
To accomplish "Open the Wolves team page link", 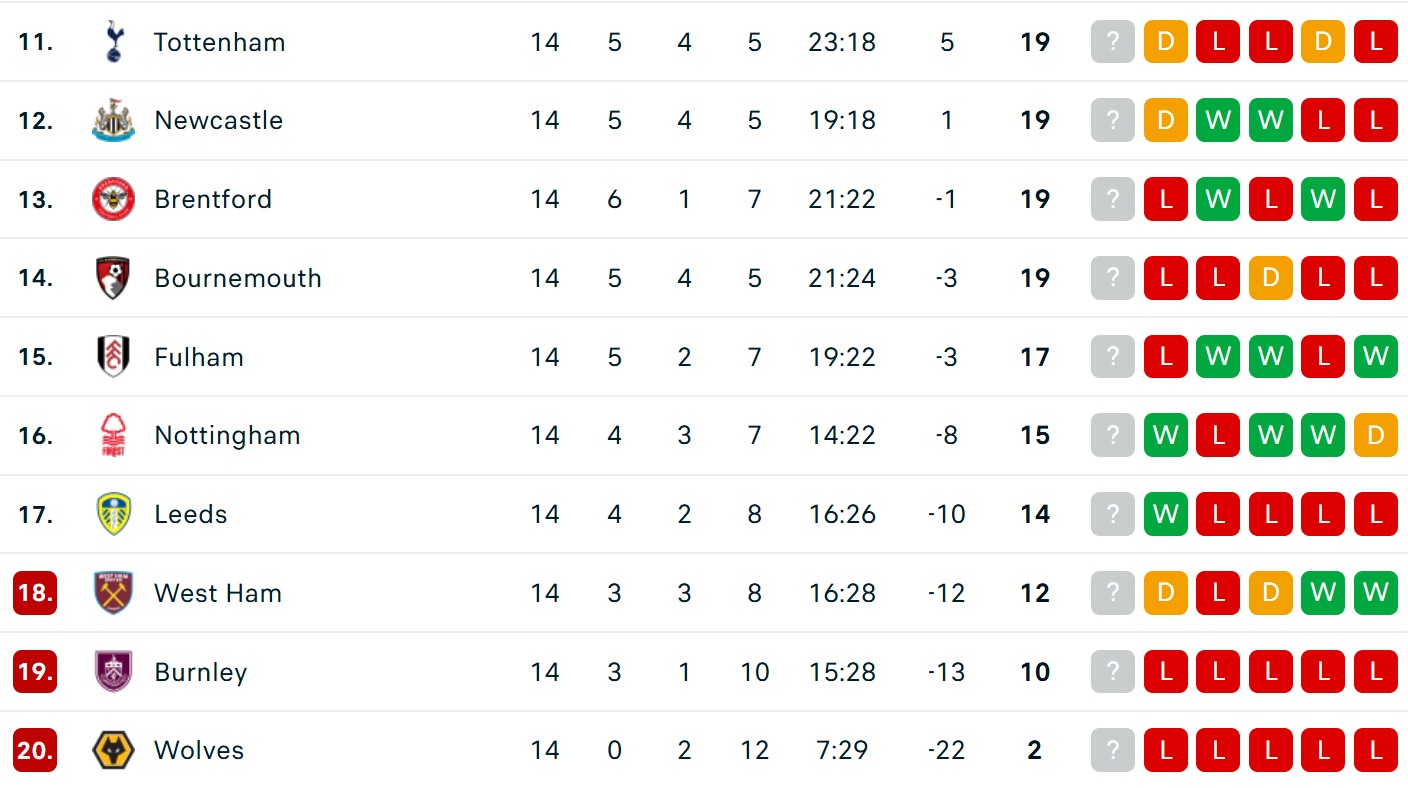I will coord(199,750).
